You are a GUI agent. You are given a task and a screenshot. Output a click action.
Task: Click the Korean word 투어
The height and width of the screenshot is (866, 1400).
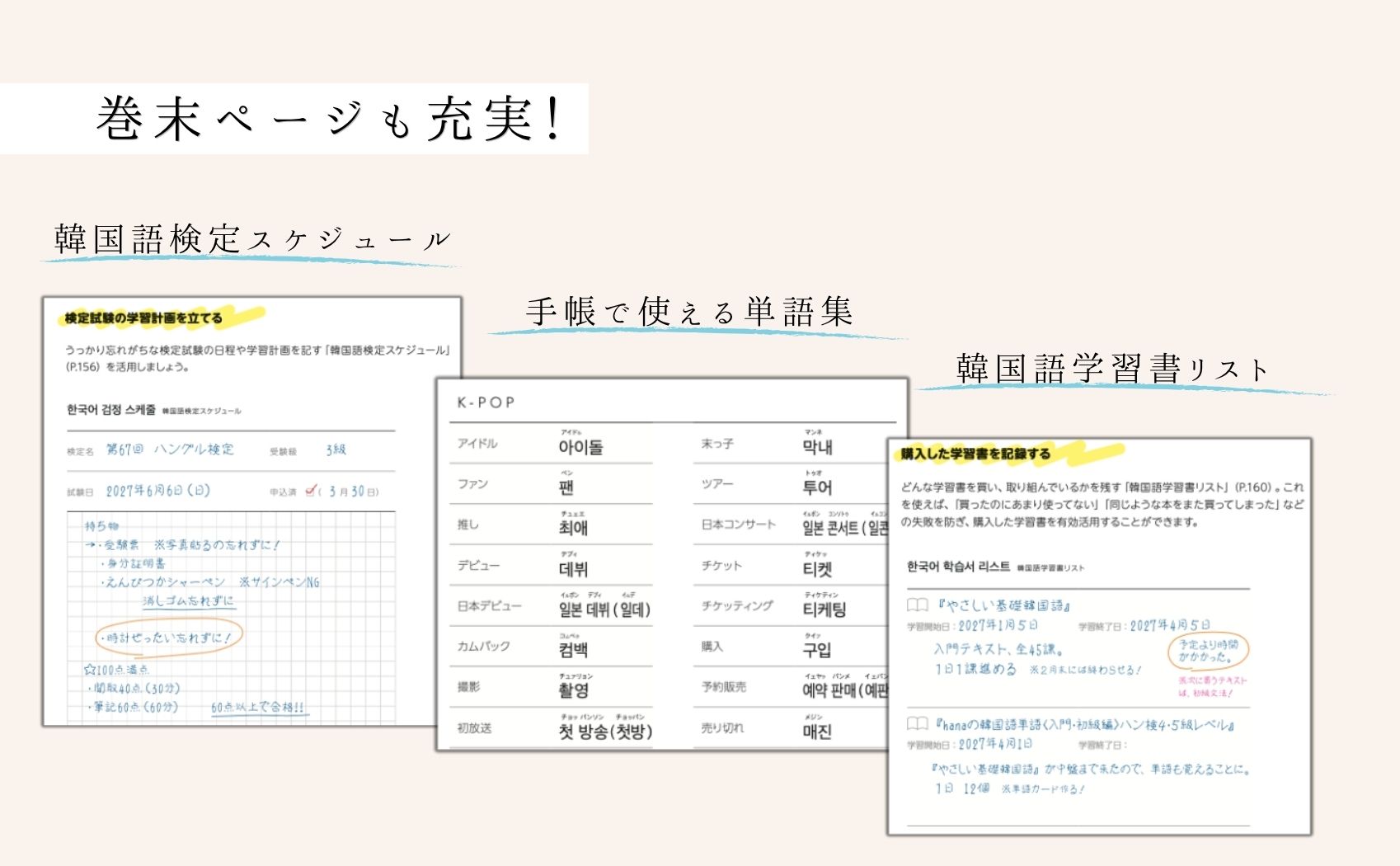click(817, 487)
